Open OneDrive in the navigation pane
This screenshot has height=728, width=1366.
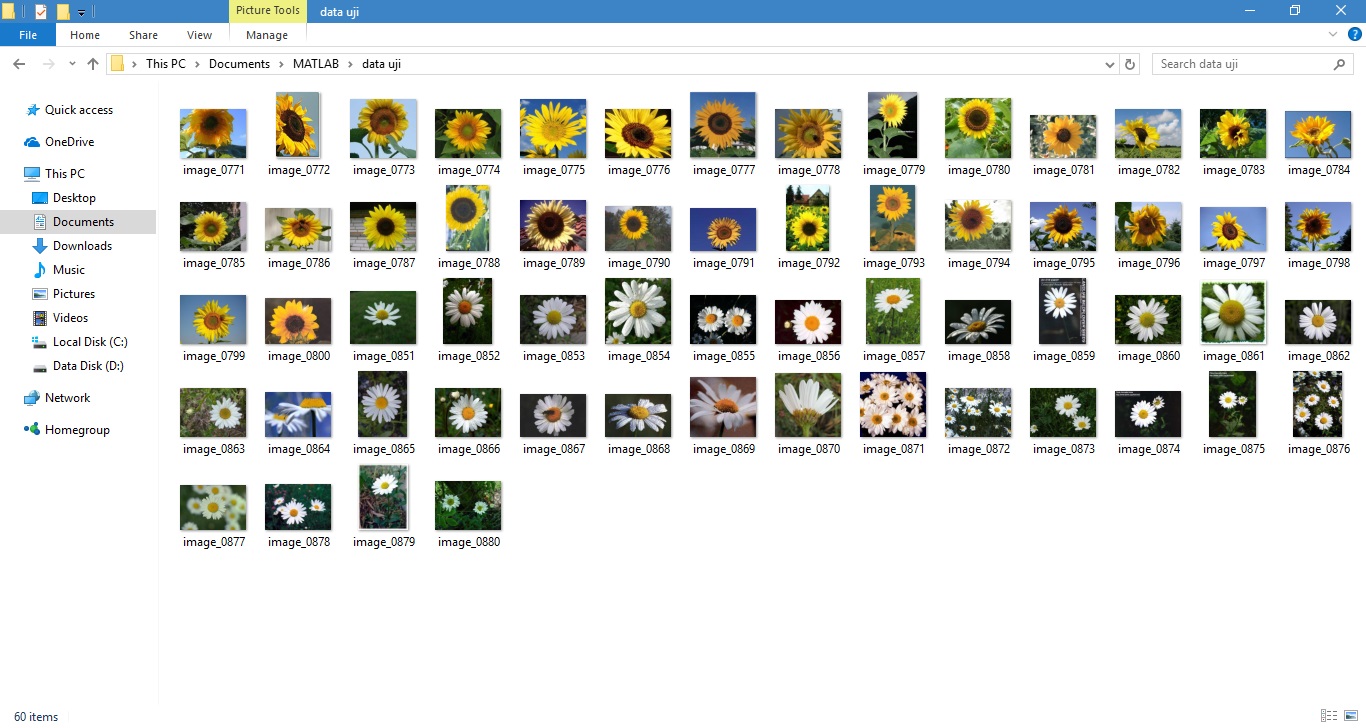[x=69, y=142]
